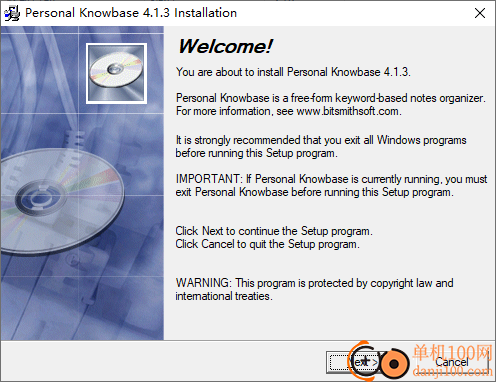Screen dimensions: 496x382
Task: Click the 'Click Next to continue the Setup program.' line
Action: point(274,231)
